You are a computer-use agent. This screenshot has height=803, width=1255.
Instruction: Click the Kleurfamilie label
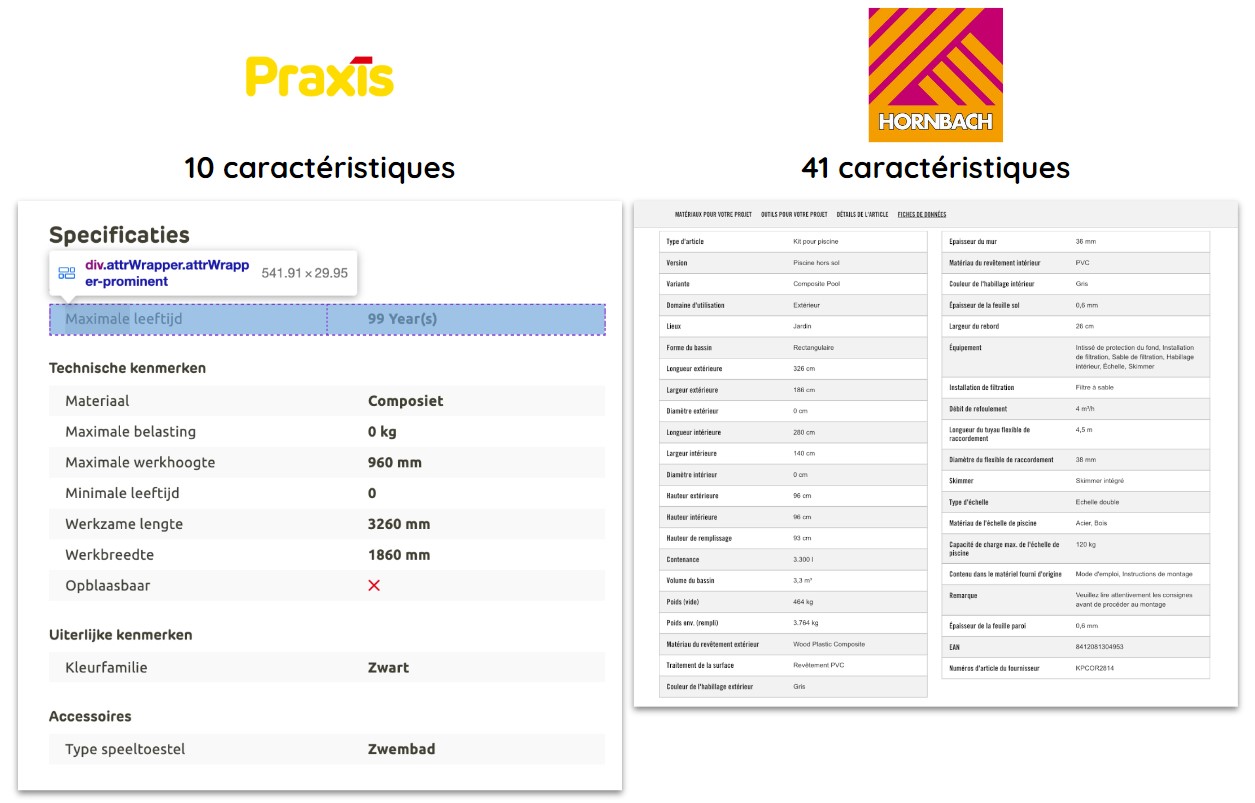[x=106, y=668]
